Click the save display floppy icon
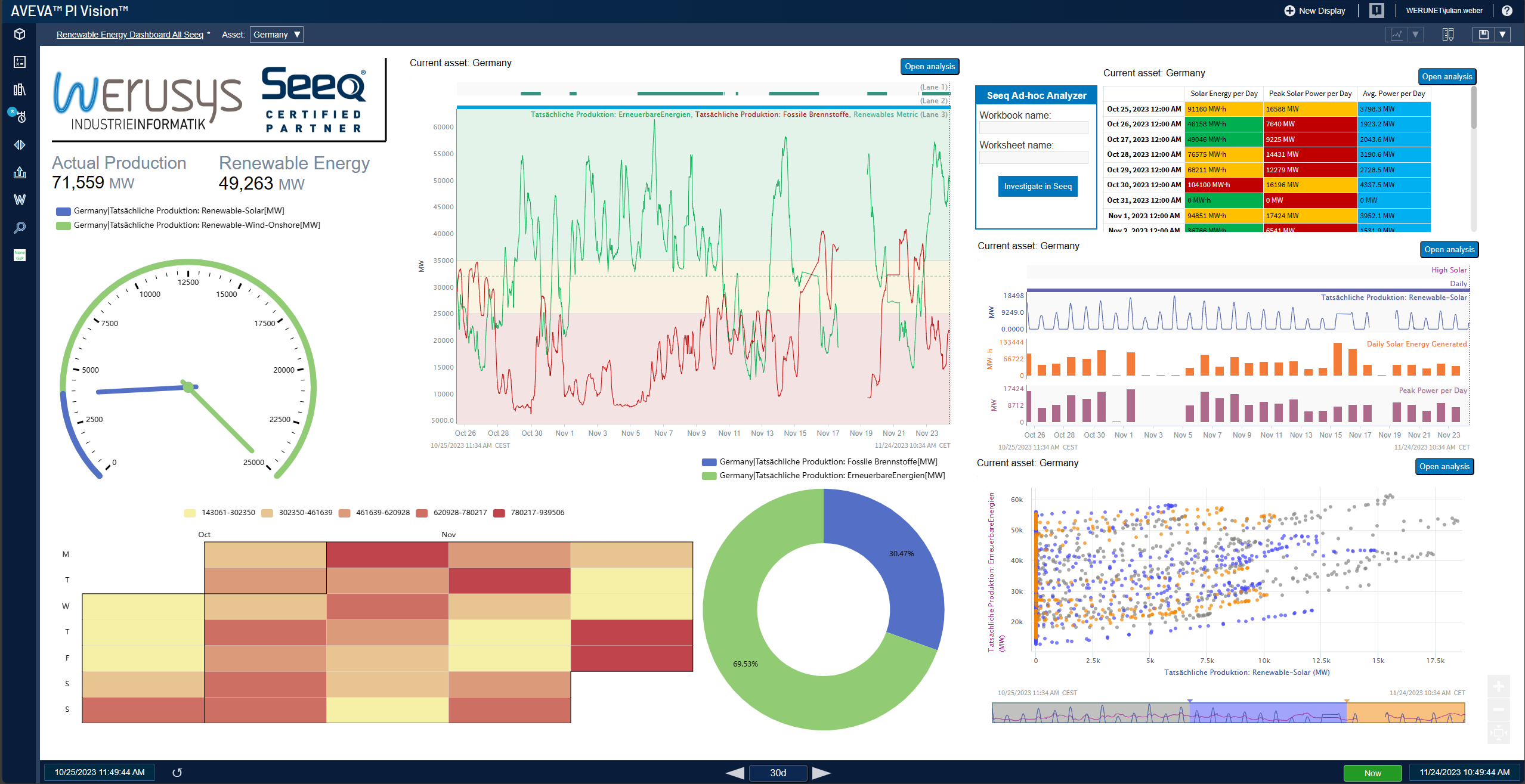Screen dimensions: 1525x784 coord(1484,35)
